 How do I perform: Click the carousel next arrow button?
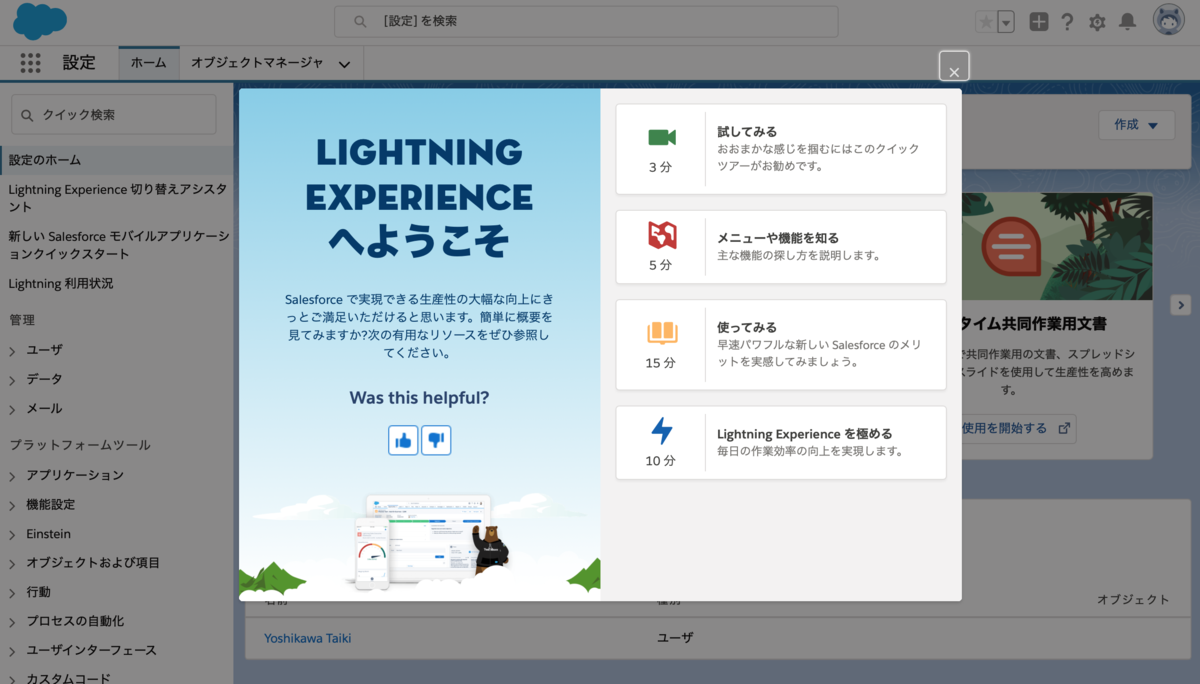tap(1180, 305)
